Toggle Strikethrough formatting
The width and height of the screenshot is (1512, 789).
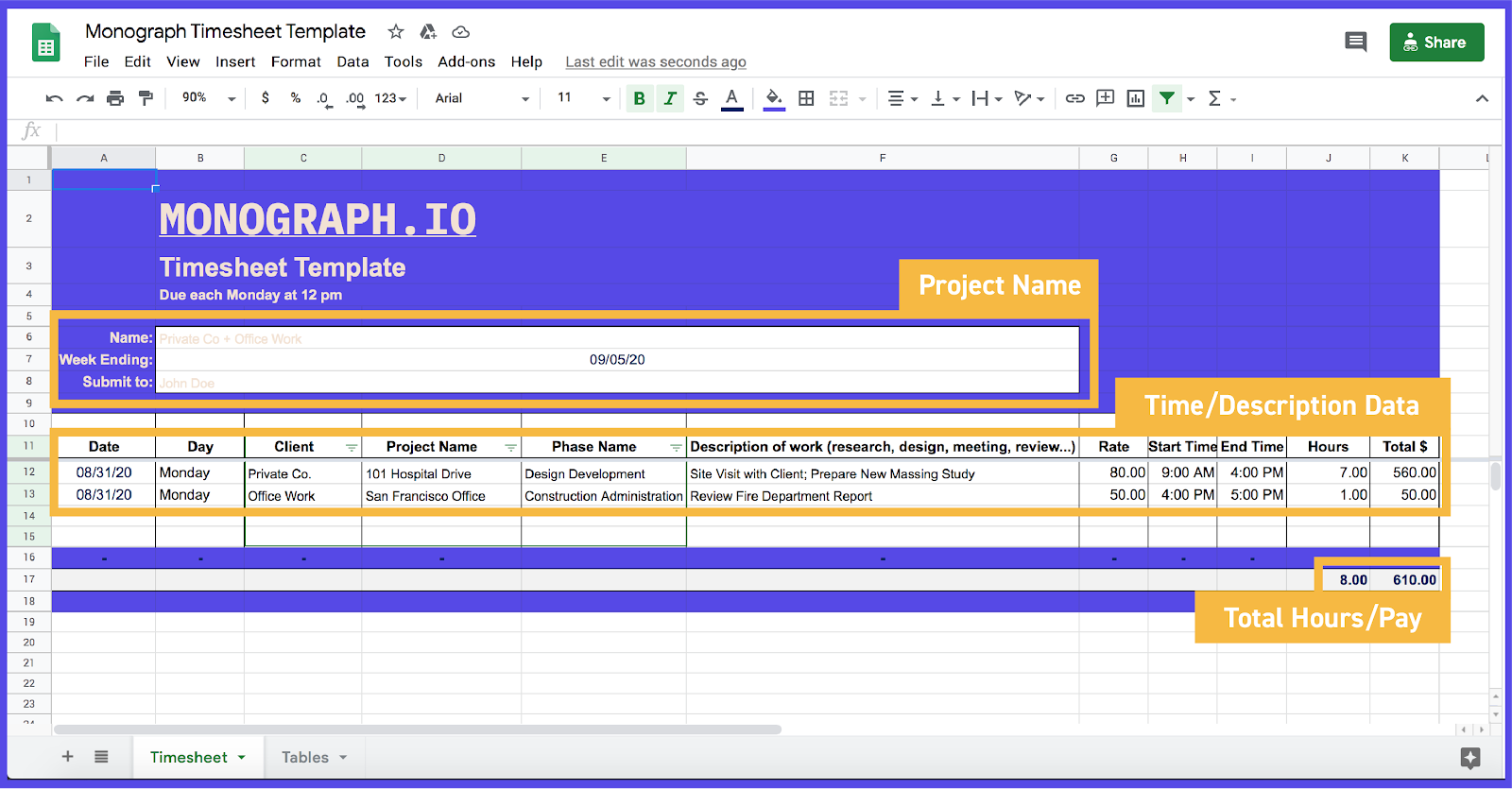pyautogui.click(x=700, y=98)
